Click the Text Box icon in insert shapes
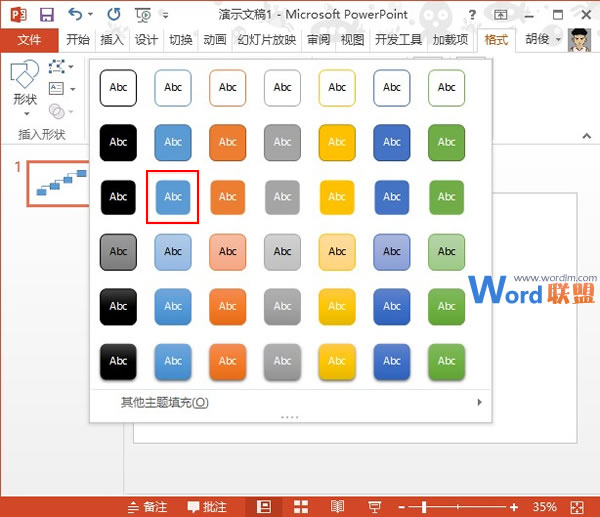 [x=56, y=89]
